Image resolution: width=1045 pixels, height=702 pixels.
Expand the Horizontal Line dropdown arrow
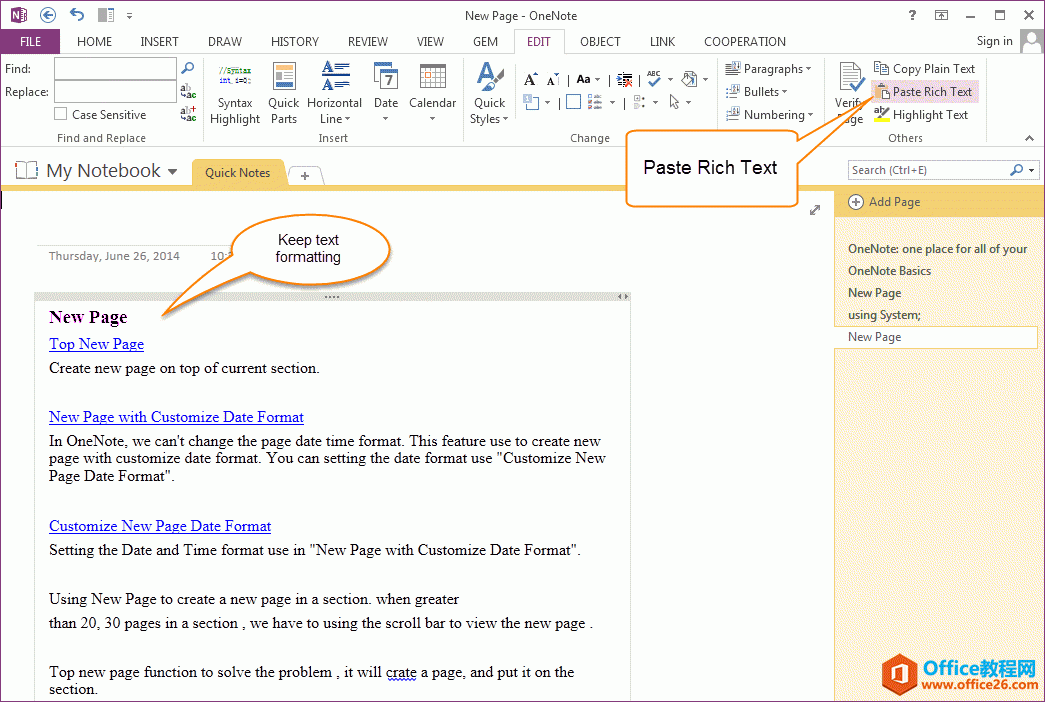coord(348,119)
